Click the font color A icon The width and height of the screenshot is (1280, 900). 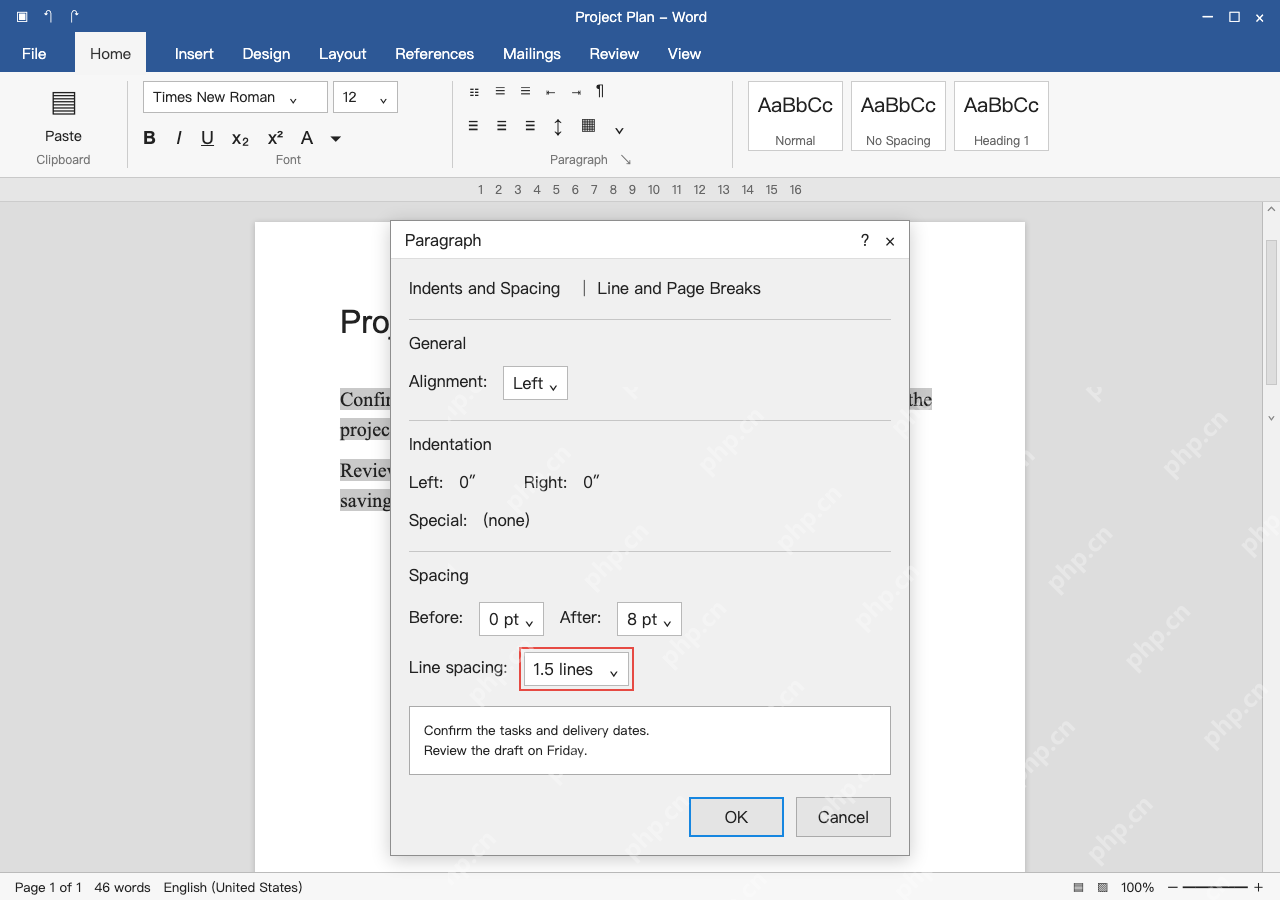(307, 138)
